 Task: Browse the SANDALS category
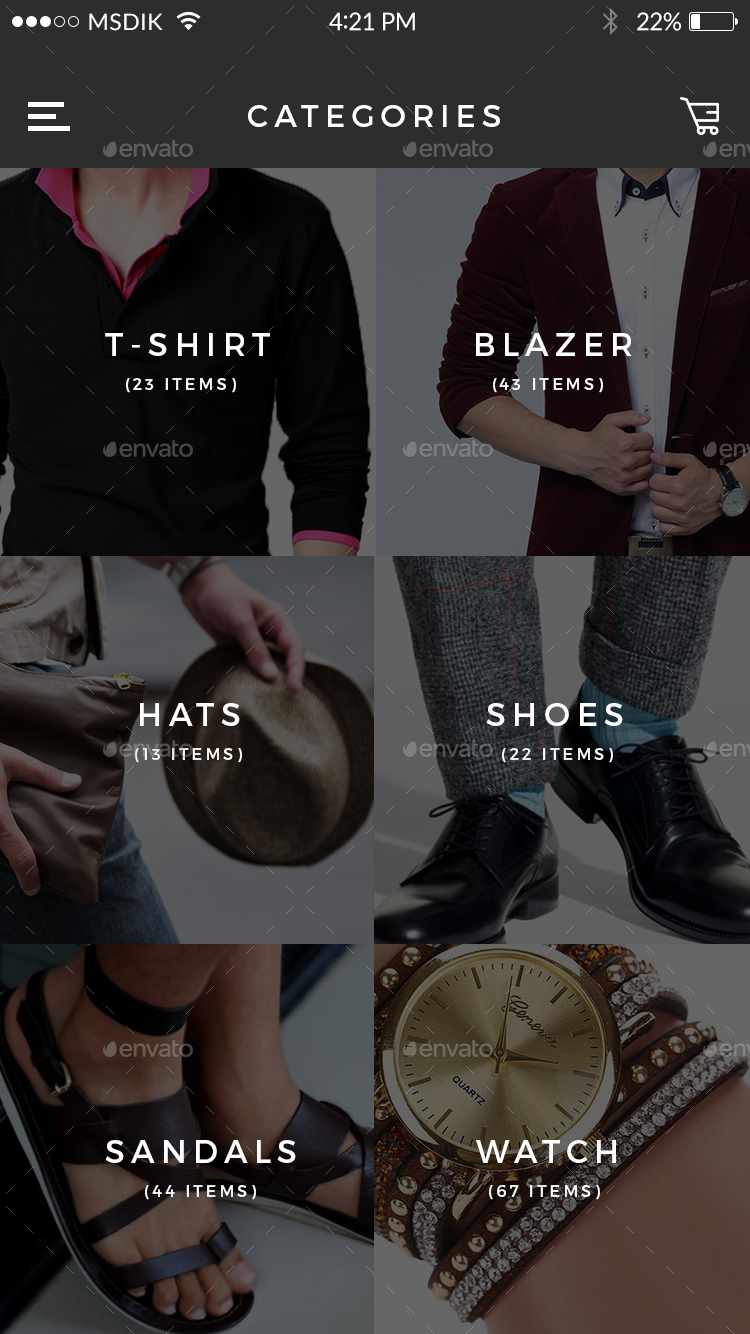(187, 1139)
